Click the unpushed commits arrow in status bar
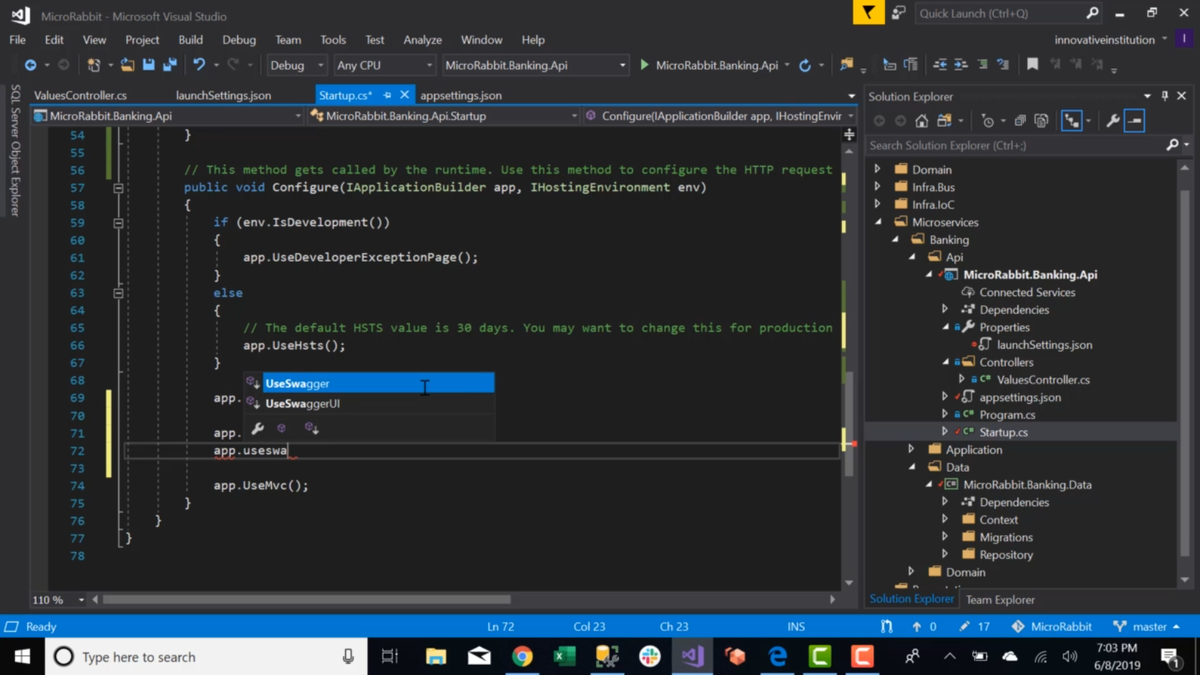The width and height of the screenshot is (1200, 675). pos(916,627)
